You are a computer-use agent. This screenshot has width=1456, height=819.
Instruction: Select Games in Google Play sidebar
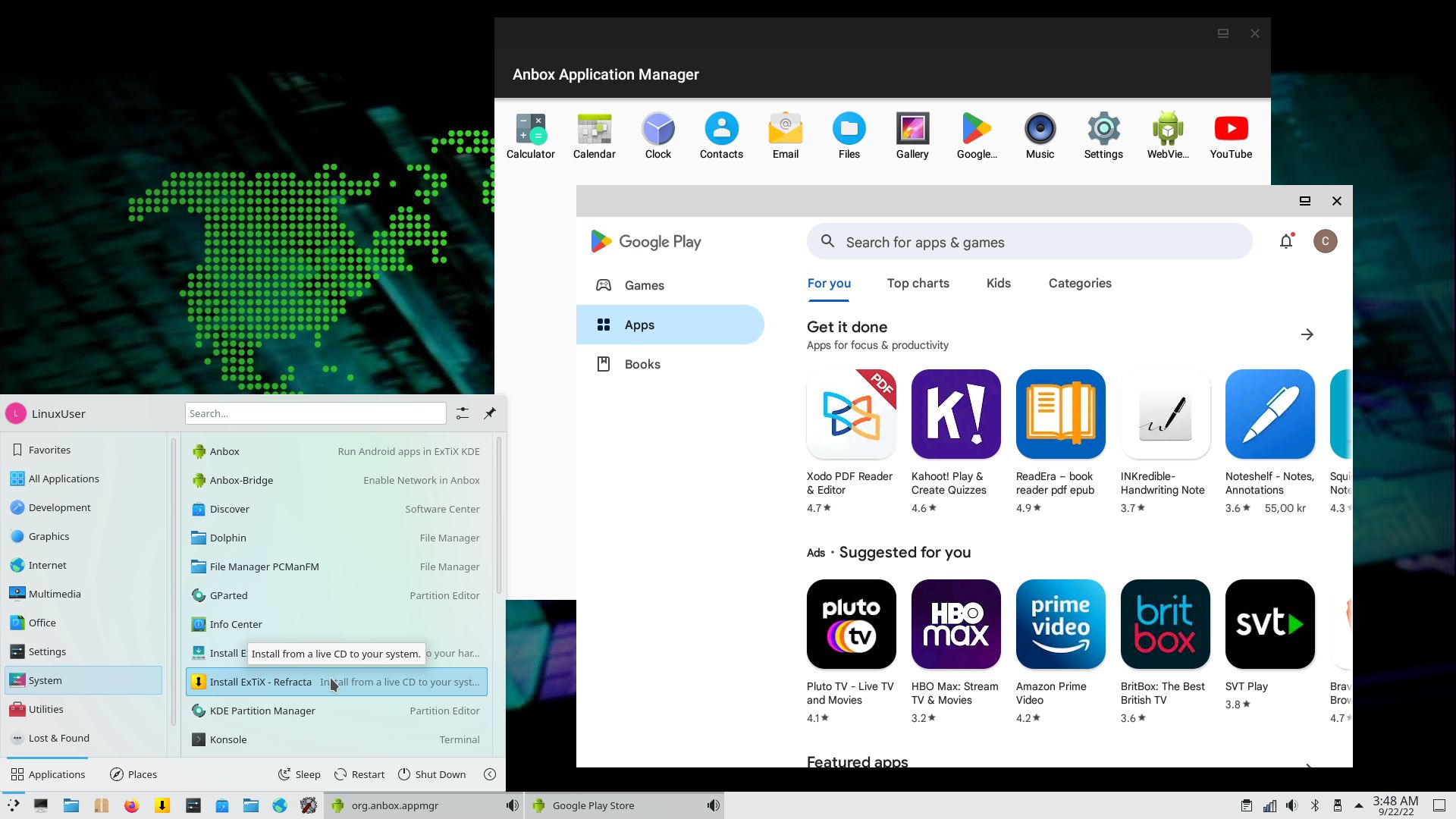point(670,285)
